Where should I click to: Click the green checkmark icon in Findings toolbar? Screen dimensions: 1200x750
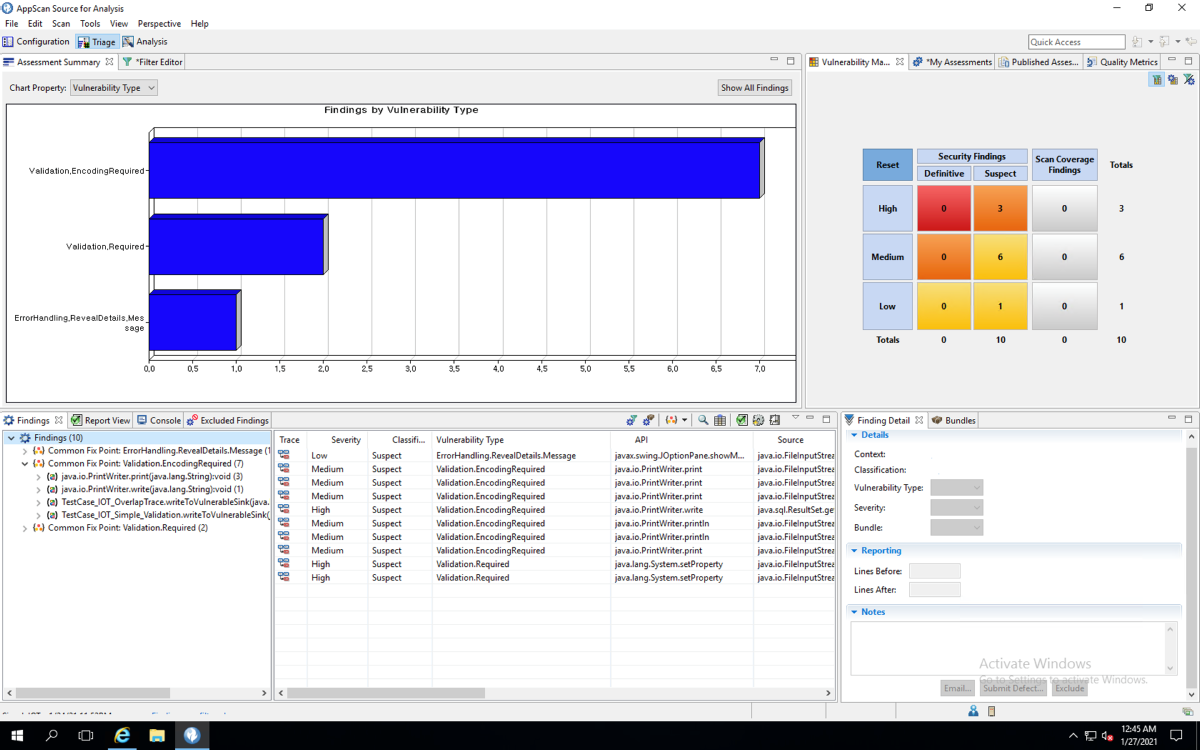(742, 421)
